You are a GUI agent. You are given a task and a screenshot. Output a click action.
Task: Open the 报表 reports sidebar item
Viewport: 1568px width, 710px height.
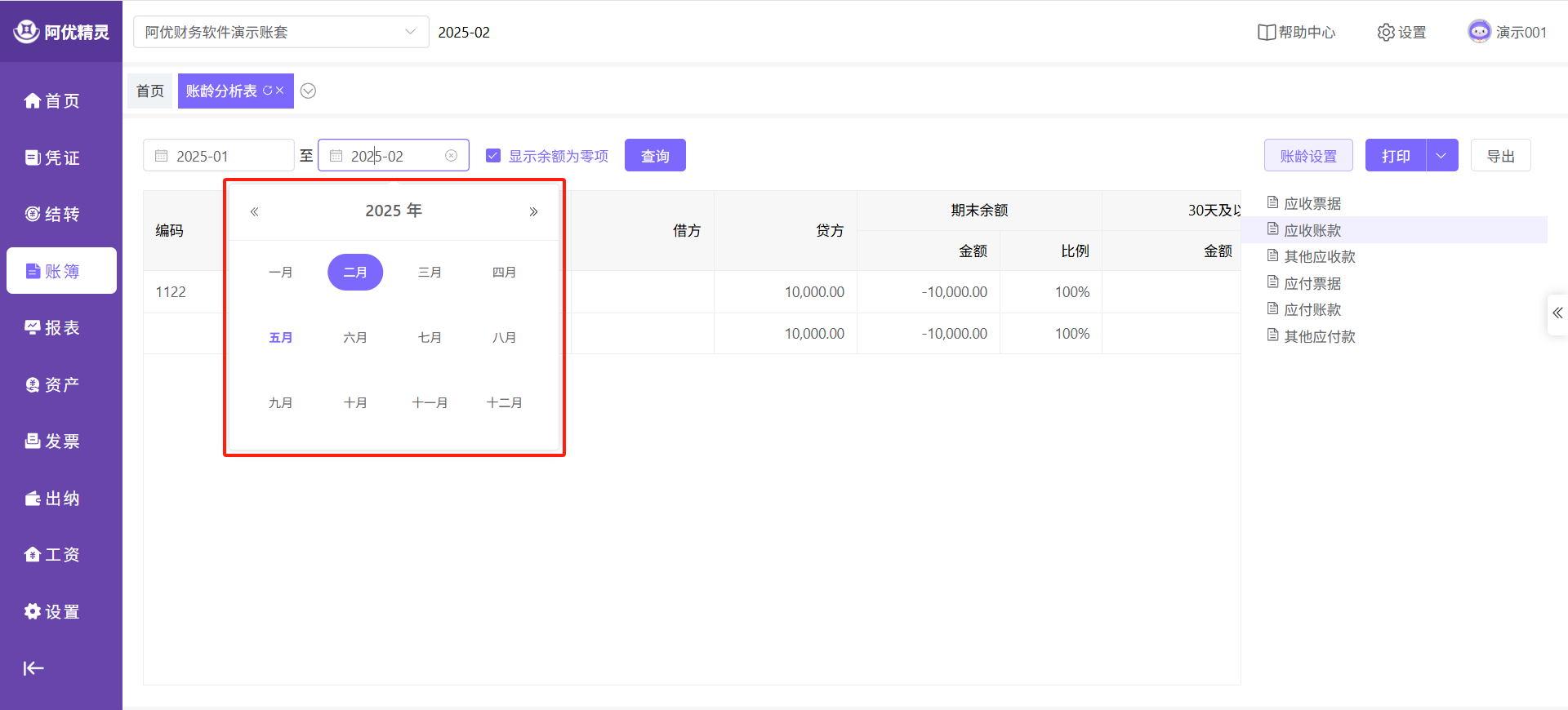coord(52,327)
